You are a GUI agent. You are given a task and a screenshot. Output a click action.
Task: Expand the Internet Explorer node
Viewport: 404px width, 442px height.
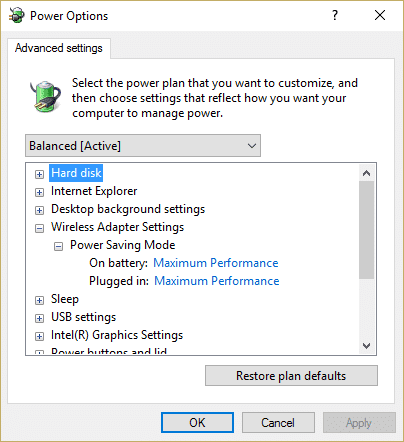[x=39, y=192]
